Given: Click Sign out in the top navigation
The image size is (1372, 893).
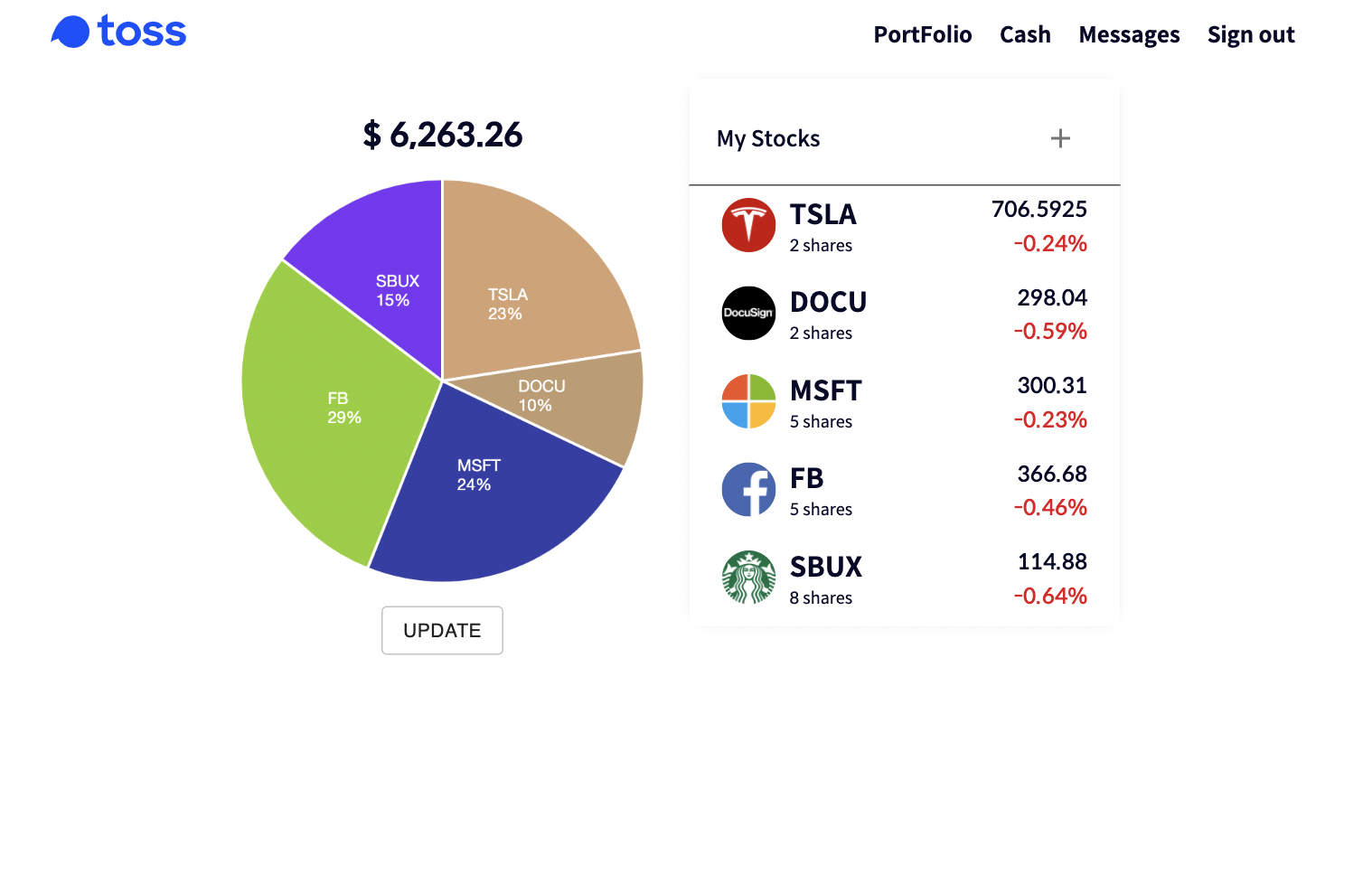Looking at the screenshot, I should tap(1251, 34).
